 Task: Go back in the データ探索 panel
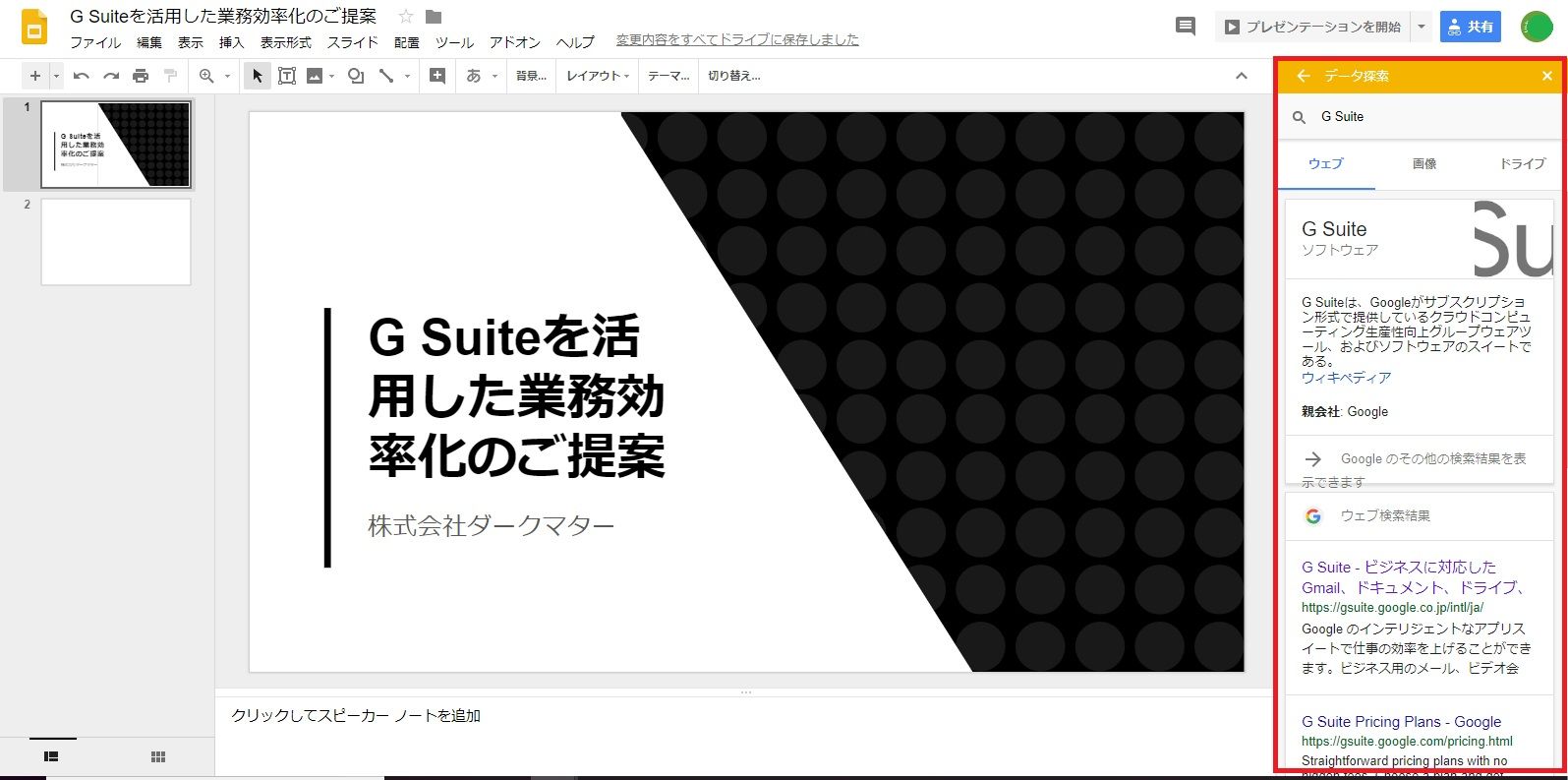click(x=1304, y=76)
